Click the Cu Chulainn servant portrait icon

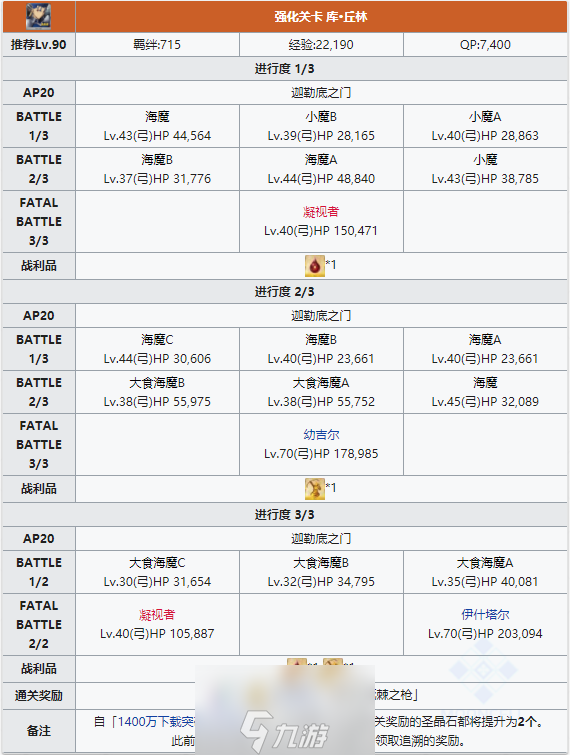pyautogui.click(x=39, y=16)
